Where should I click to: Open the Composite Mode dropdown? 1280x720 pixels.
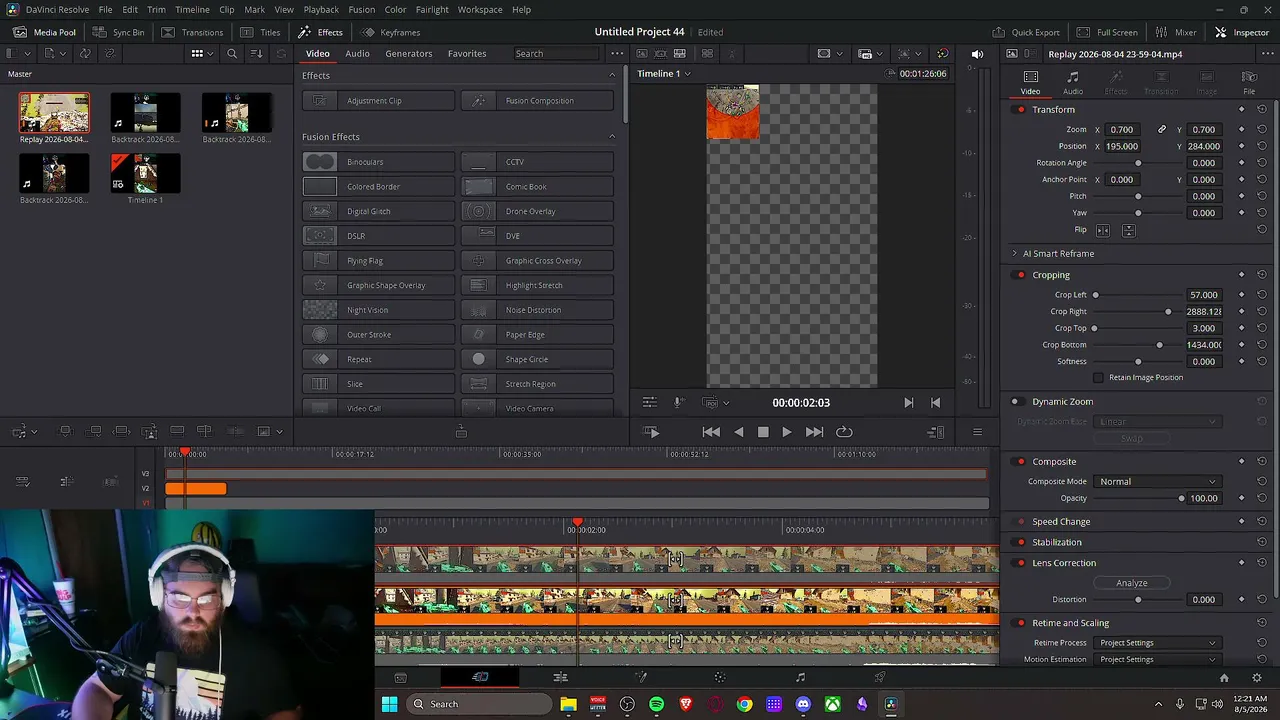coord(1157,482)
